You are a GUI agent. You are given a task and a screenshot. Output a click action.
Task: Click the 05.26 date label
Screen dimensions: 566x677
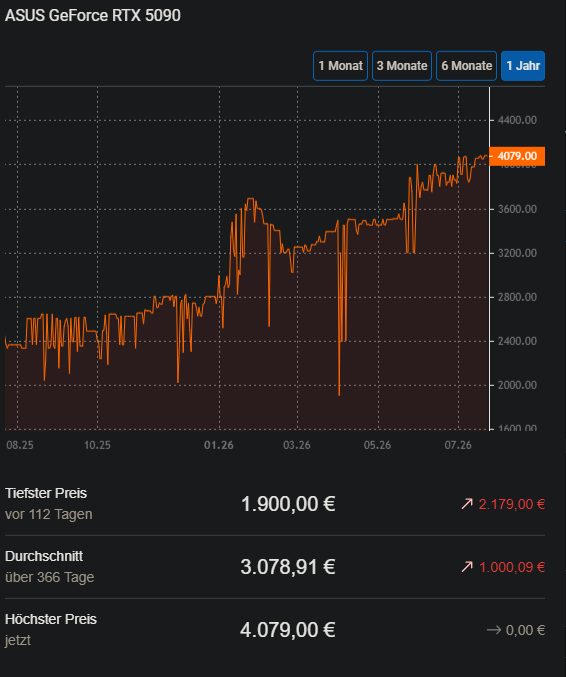377,445
